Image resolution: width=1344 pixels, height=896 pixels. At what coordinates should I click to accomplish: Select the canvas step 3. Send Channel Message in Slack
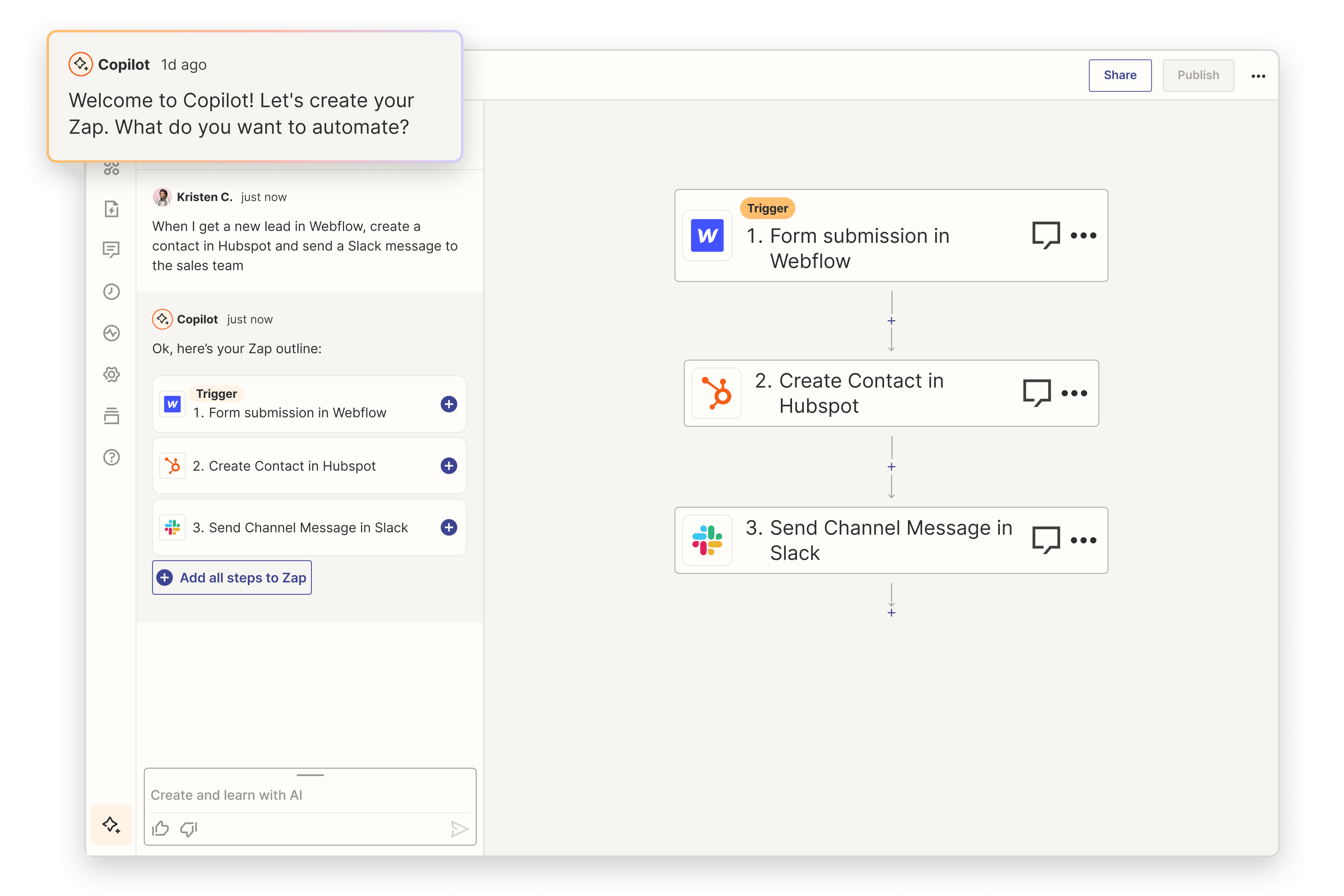tap(891, 540)
